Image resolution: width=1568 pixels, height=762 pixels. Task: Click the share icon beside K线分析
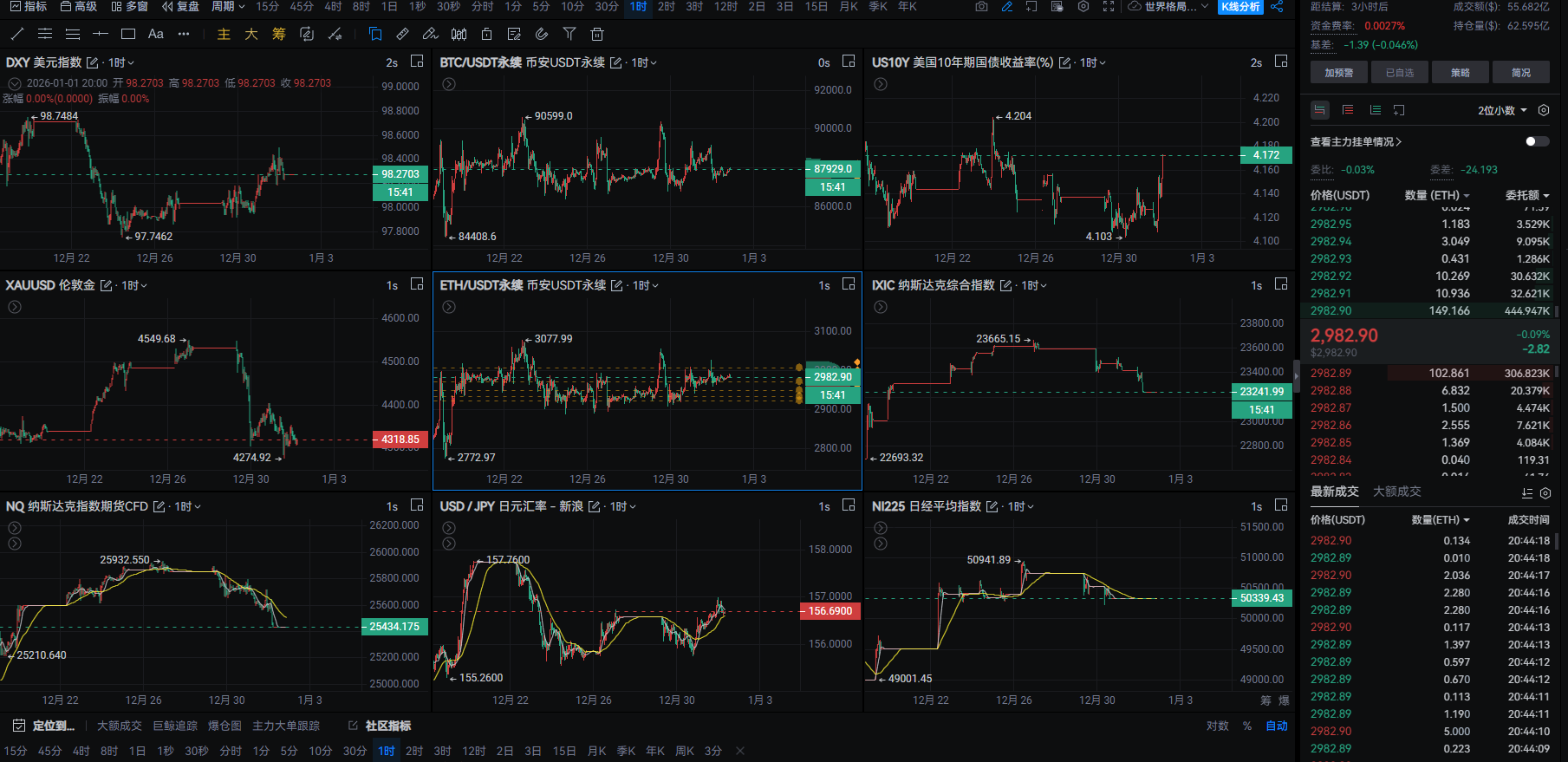(1277, 6)
